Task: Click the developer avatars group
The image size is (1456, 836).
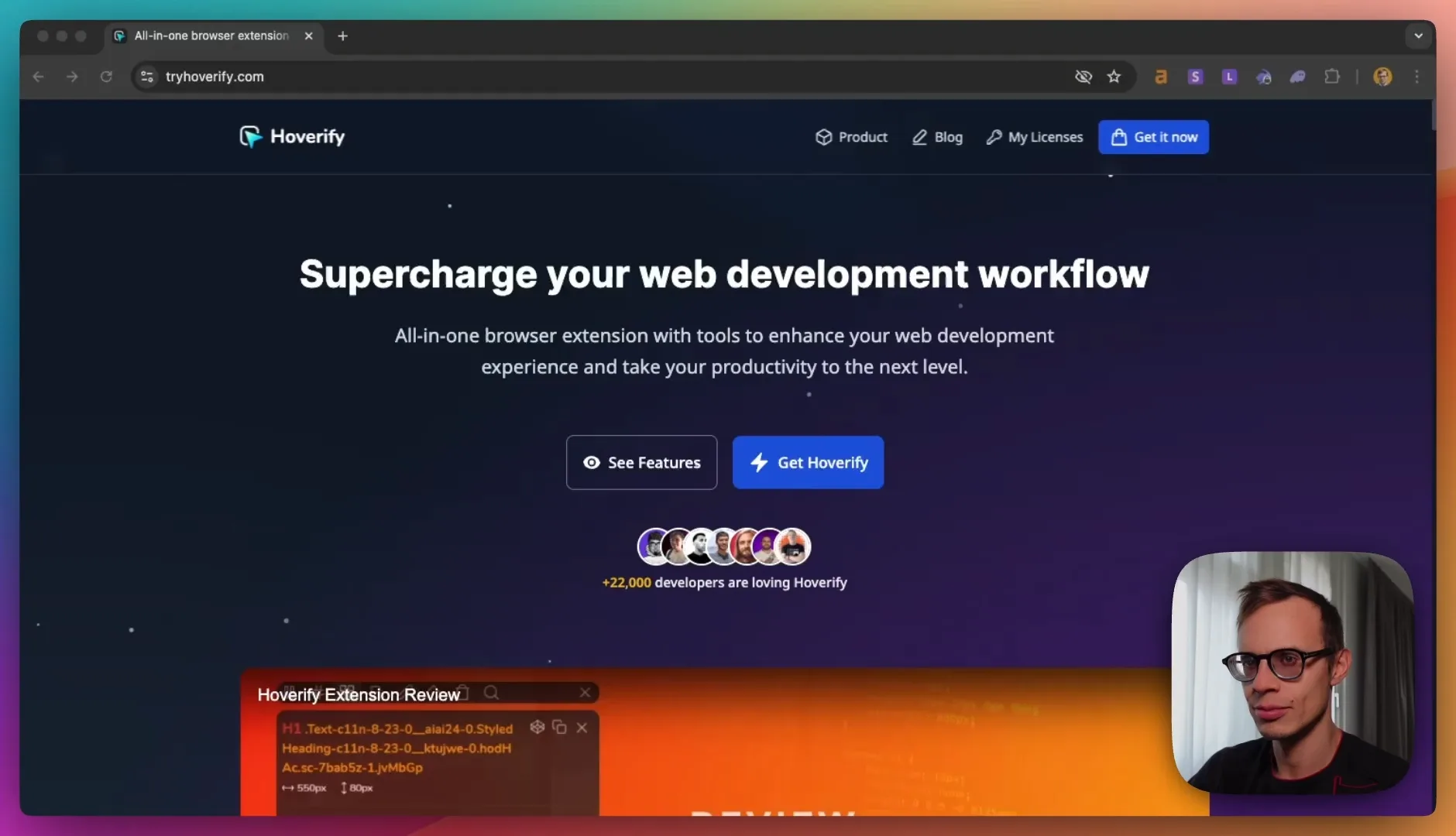Action: [724, 546]
